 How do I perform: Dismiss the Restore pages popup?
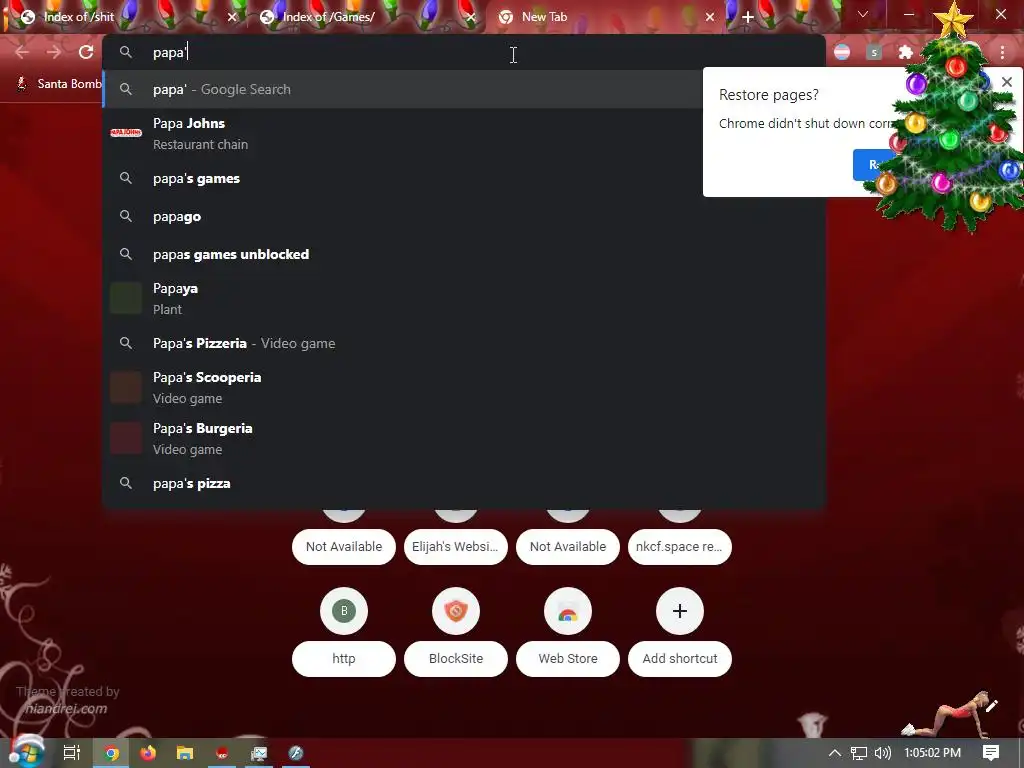point(1006,82)
